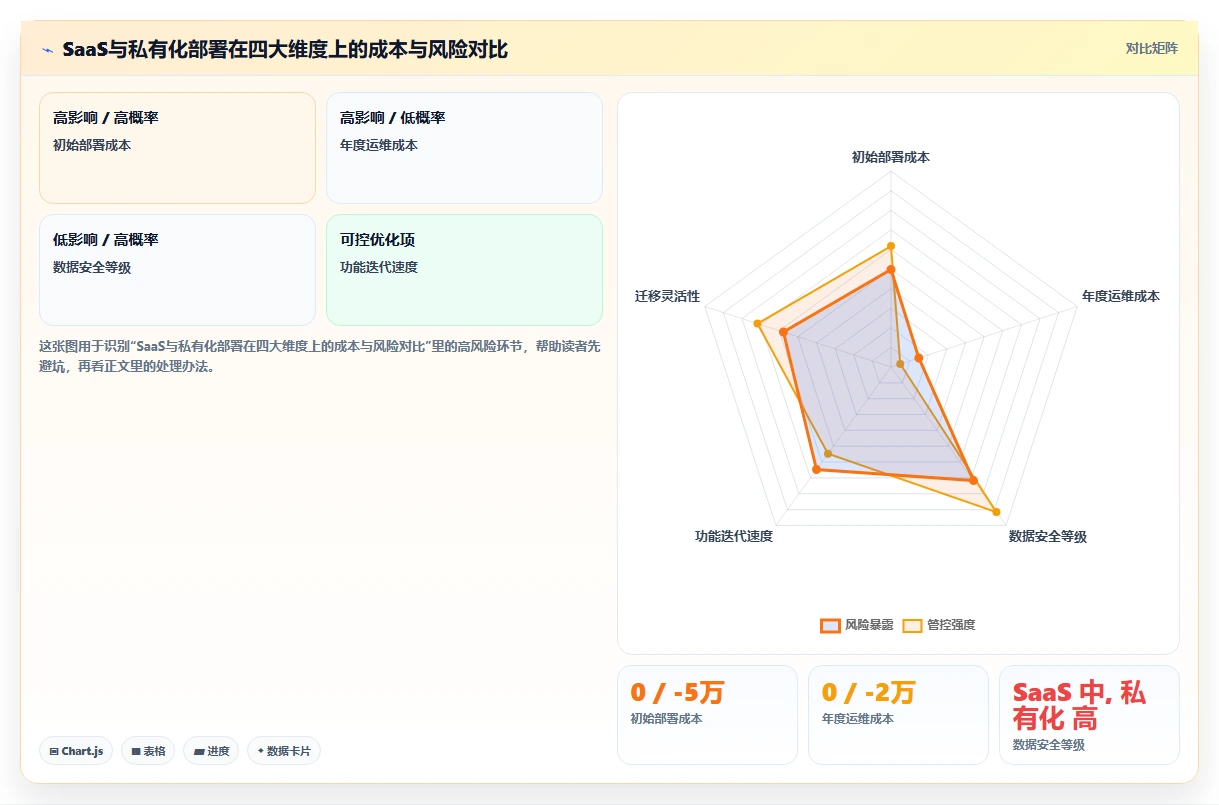Image resolution: width=1219 pixels, height=805 pixels.
Task: Click the 管控强度 legend color box
Action: click(x=912, y=625)
